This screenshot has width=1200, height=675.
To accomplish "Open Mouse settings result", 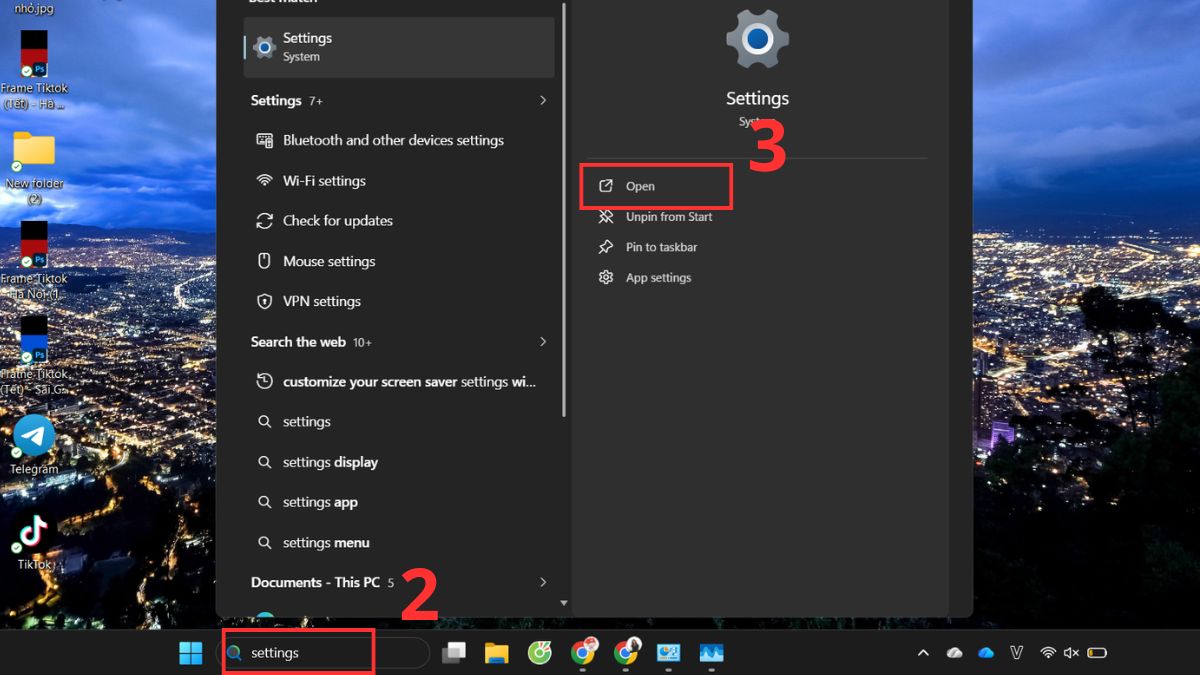I will (x=316, y=261).
